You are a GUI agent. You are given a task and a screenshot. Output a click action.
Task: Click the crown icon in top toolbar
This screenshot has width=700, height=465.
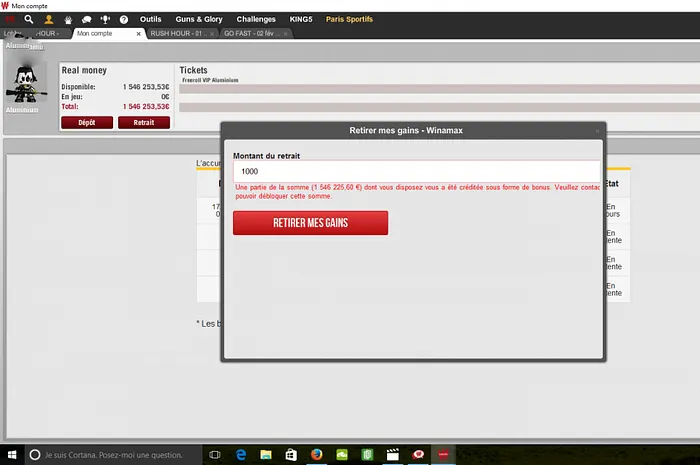pos(67,19)
